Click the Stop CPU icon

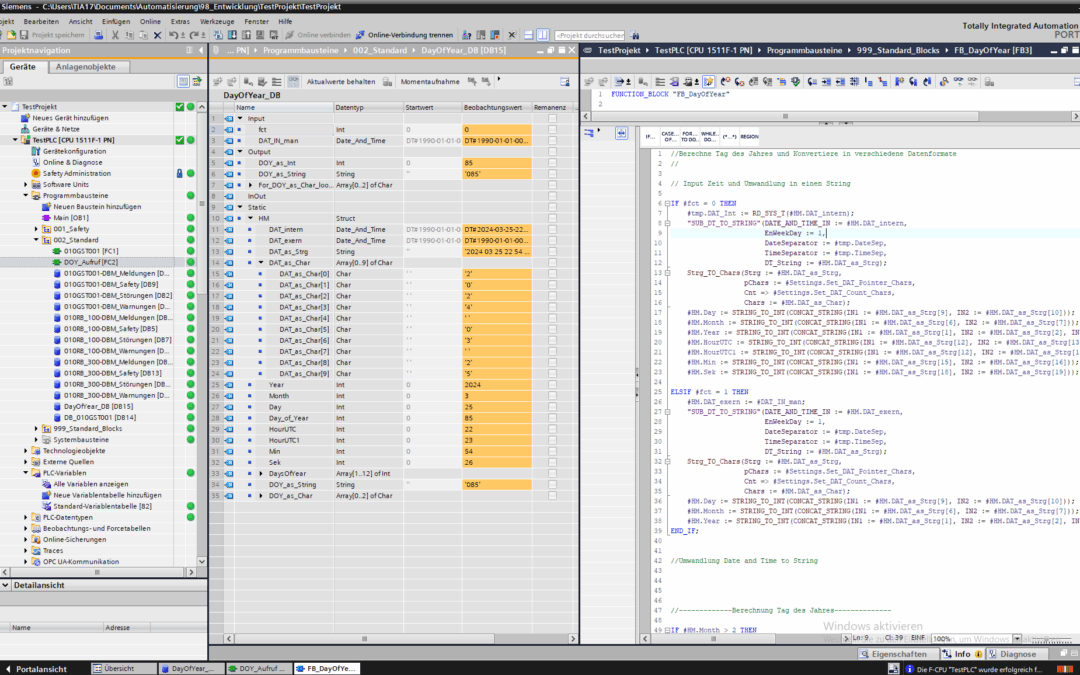pyautogui.click(x=495, y=34)
